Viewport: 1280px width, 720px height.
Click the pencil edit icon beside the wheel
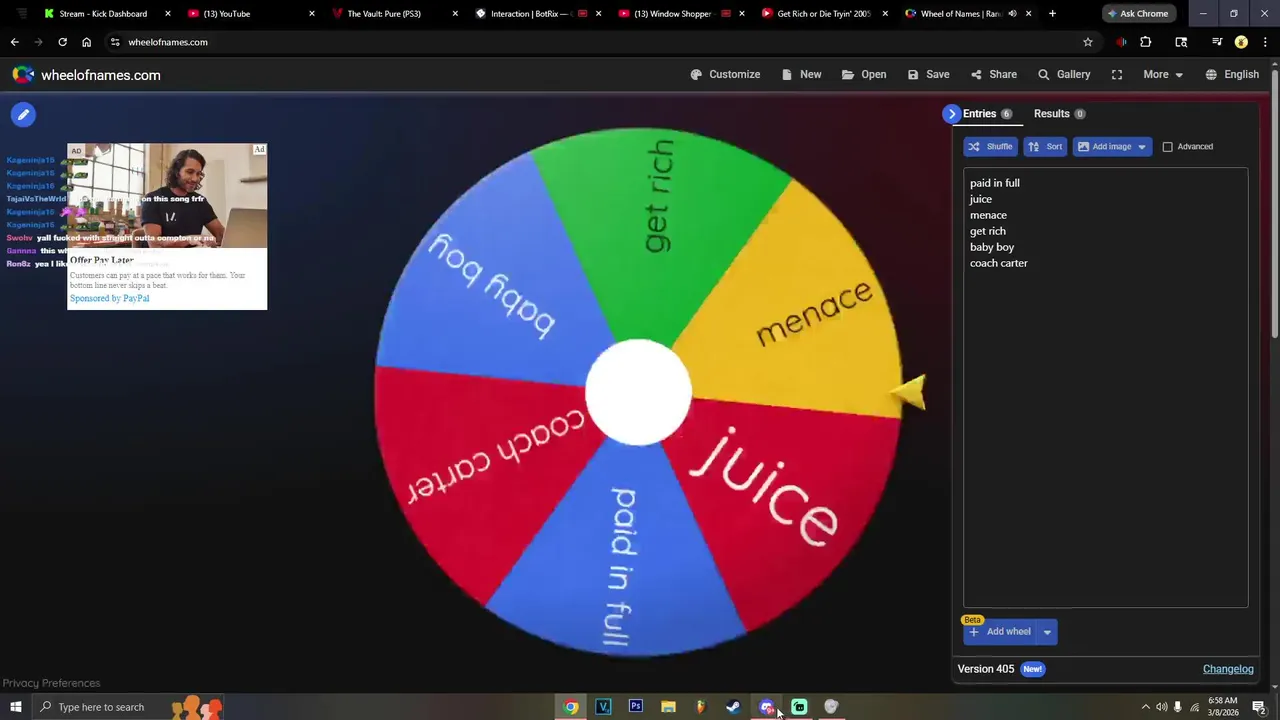tap(23, 114)
